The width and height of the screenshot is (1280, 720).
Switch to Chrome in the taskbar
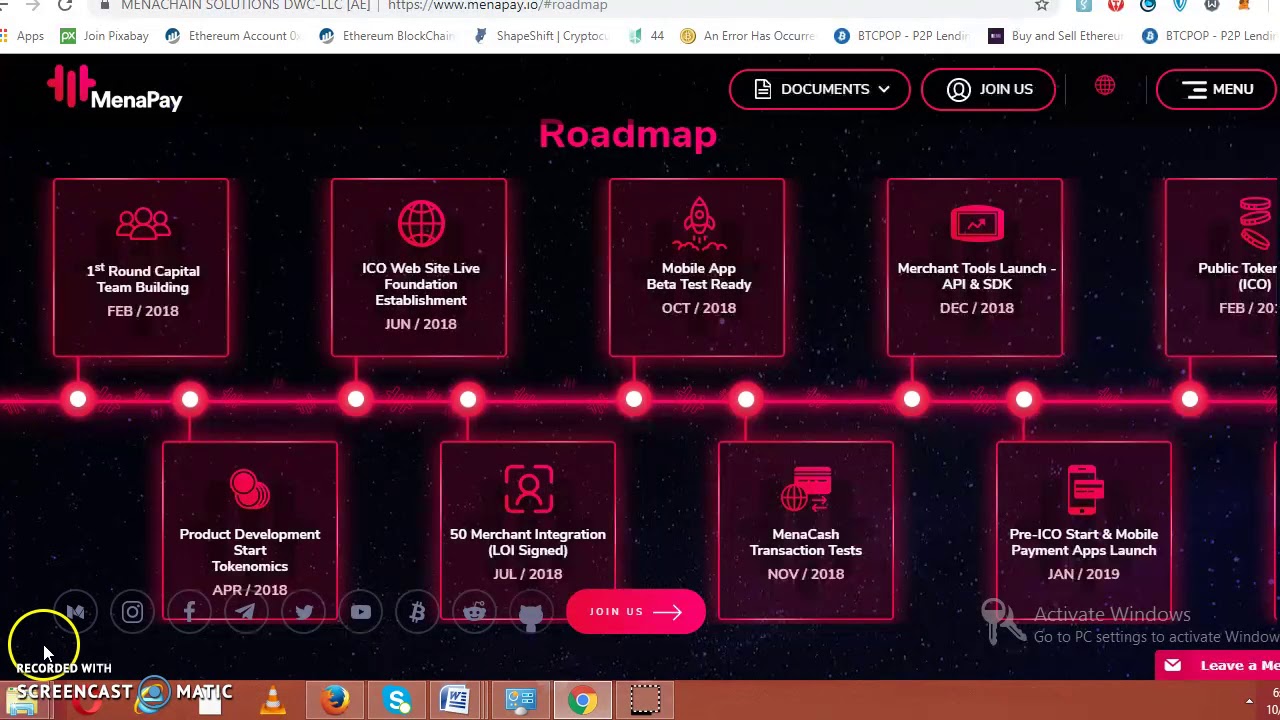click(x=583, y=700)
